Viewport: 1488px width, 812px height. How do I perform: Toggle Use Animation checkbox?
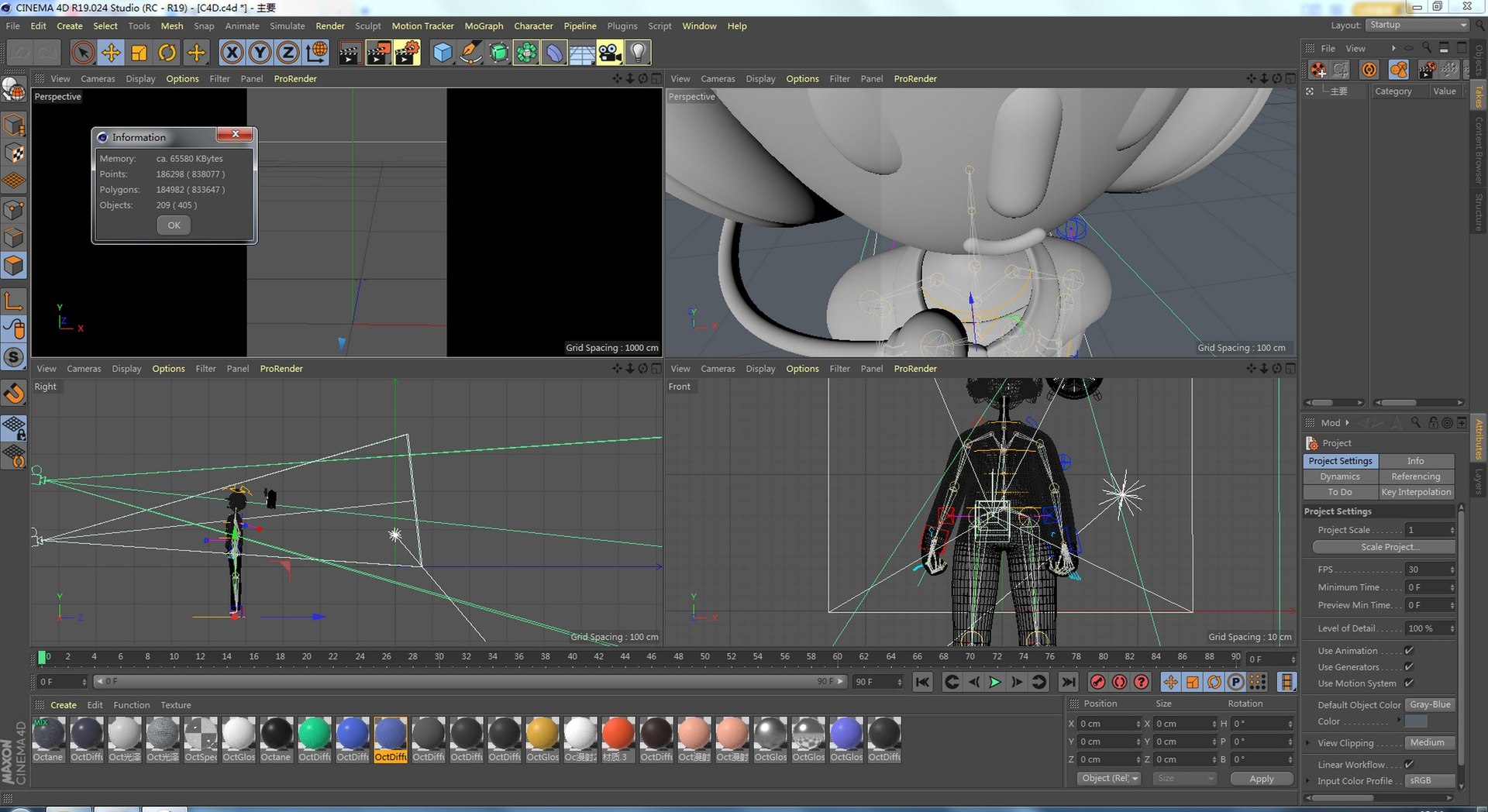(x=1409, y=651)
